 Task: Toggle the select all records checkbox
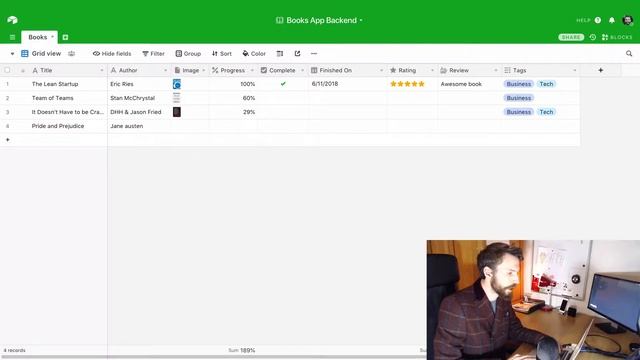[x=7, y=70]
